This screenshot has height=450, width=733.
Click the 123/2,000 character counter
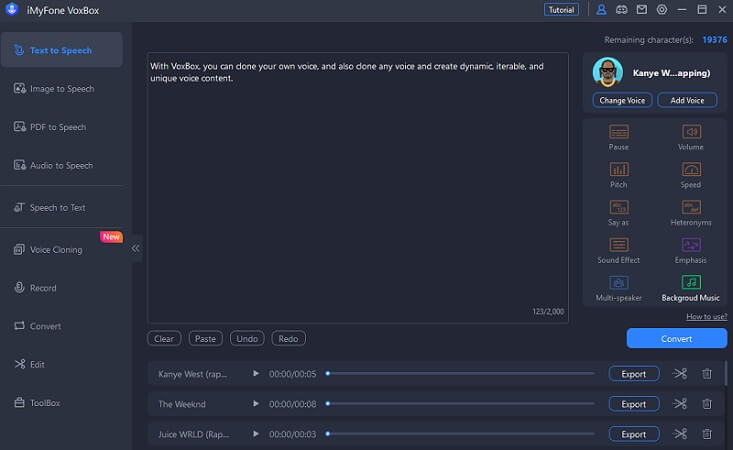(x=548, y=312)
